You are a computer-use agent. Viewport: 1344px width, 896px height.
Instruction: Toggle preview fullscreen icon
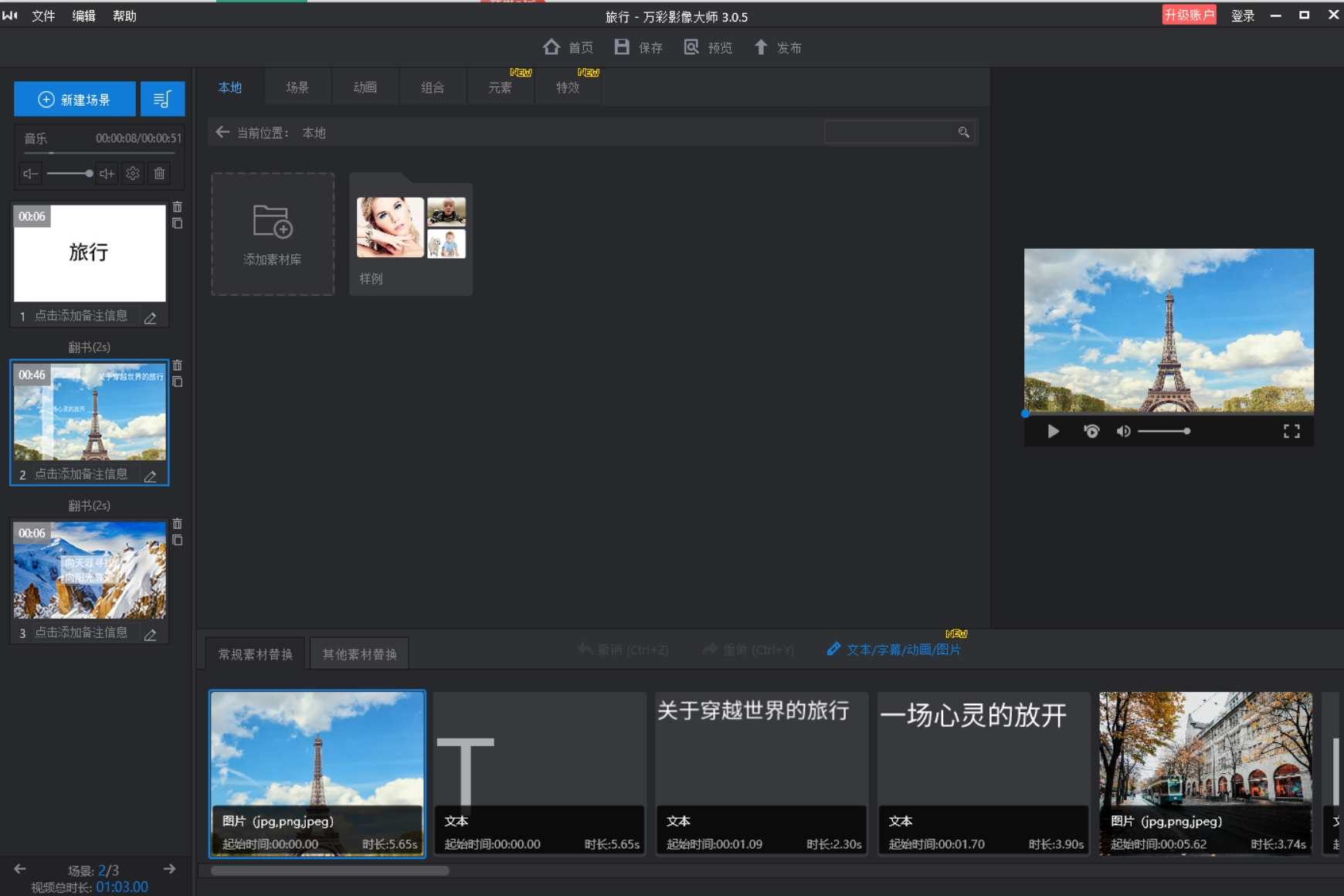[1291, 431]
